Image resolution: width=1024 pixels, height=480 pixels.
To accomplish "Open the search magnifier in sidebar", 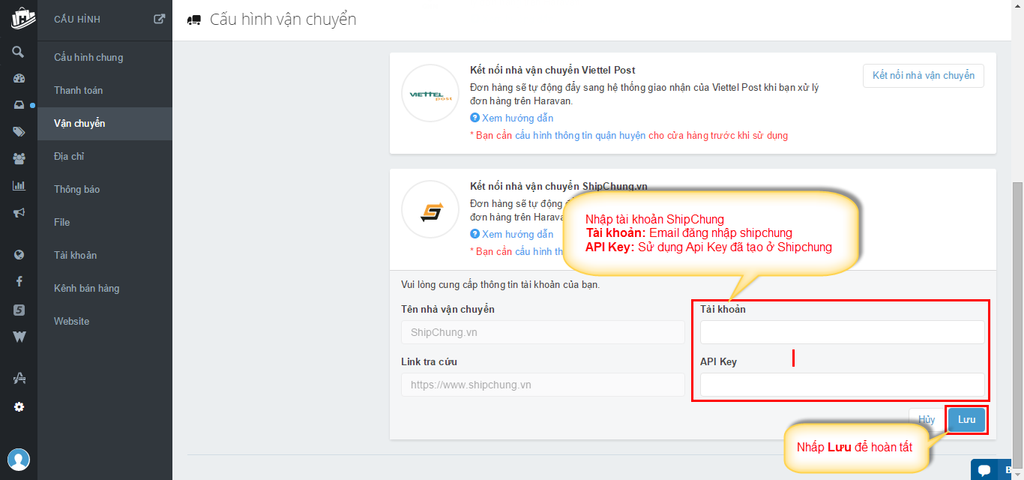I will [x=18, y=52].
